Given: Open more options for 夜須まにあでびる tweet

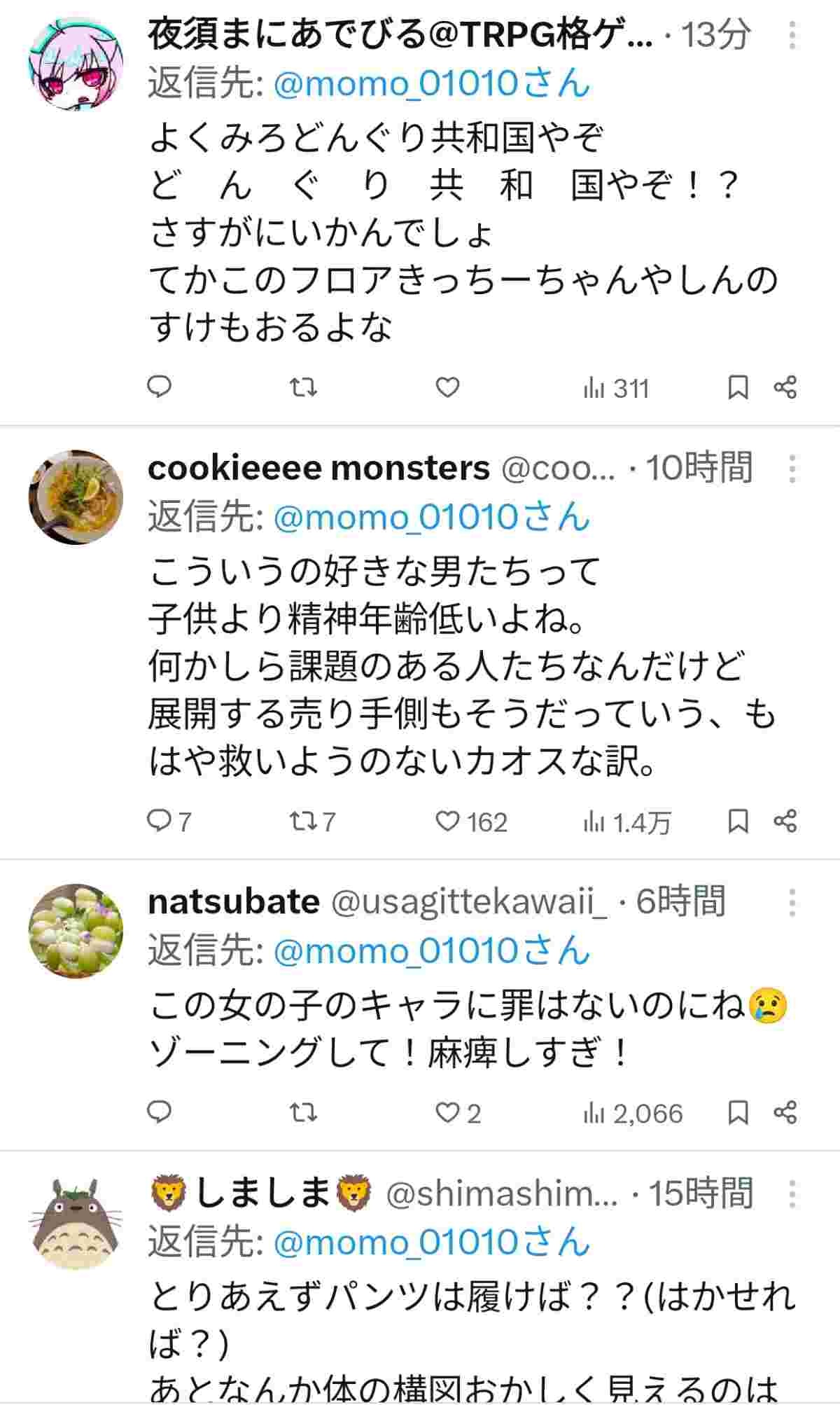Looking at the screenshot, I should (x=792, y=35).
